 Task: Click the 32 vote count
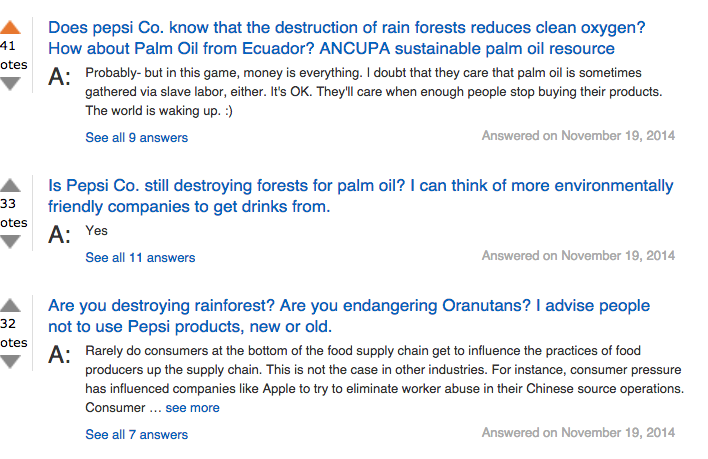pyautogui.click(x=8, y=323)
